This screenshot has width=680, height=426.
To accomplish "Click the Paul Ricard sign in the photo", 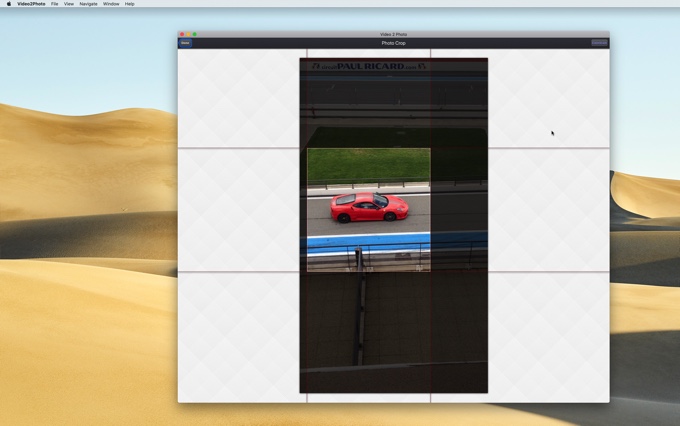I will pyautogui.click(x=368, y=67).
